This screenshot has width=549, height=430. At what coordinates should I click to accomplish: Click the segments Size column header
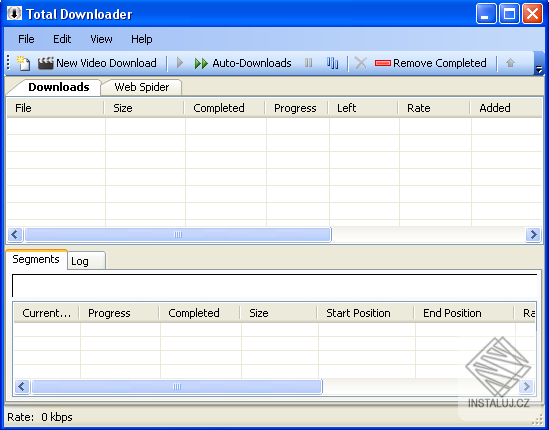coord(278,313)
